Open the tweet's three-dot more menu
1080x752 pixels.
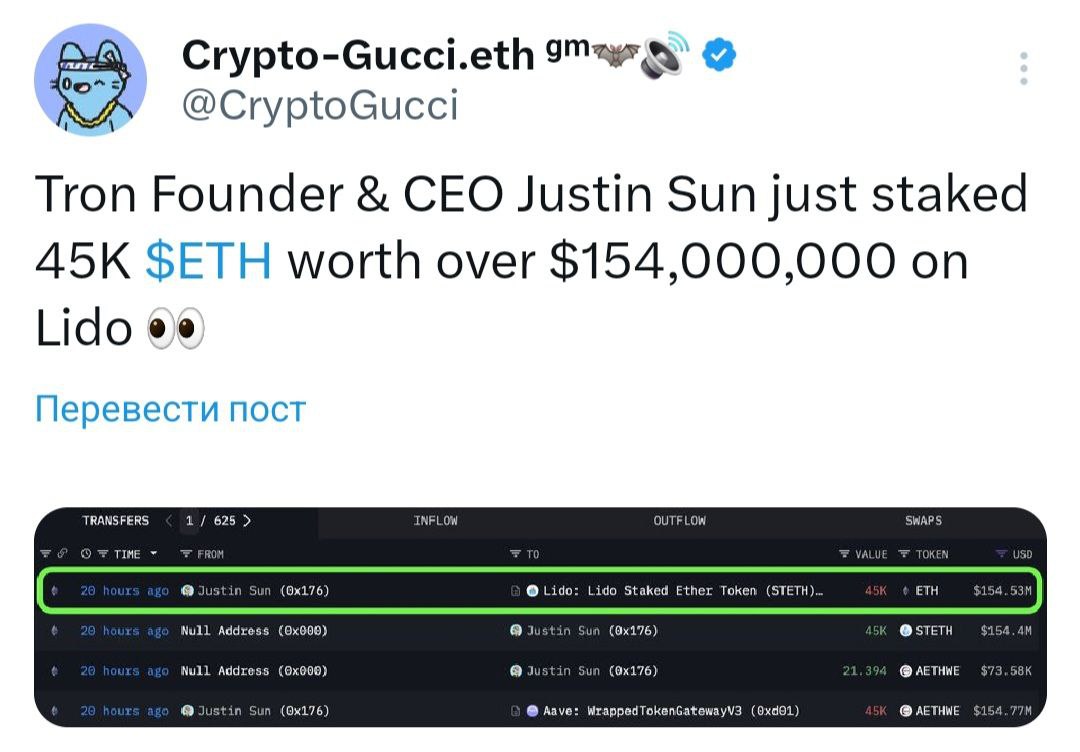[x=1023, y=68]
